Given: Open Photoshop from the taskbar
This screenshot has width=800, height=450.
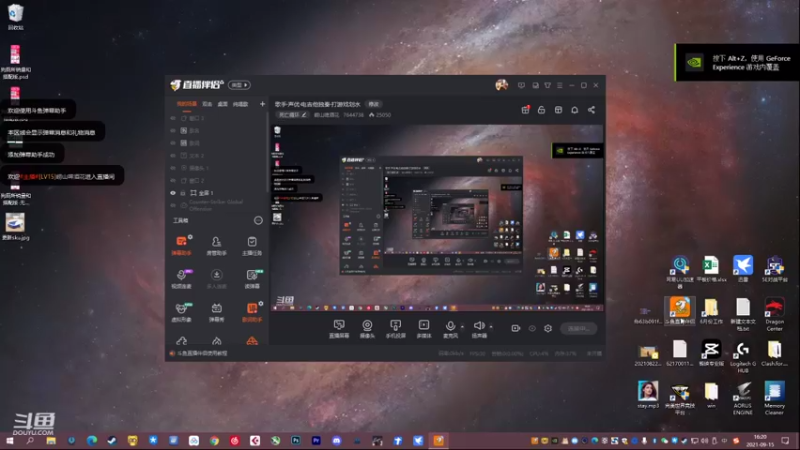Looking at the screenshot, I should point(295,440).
